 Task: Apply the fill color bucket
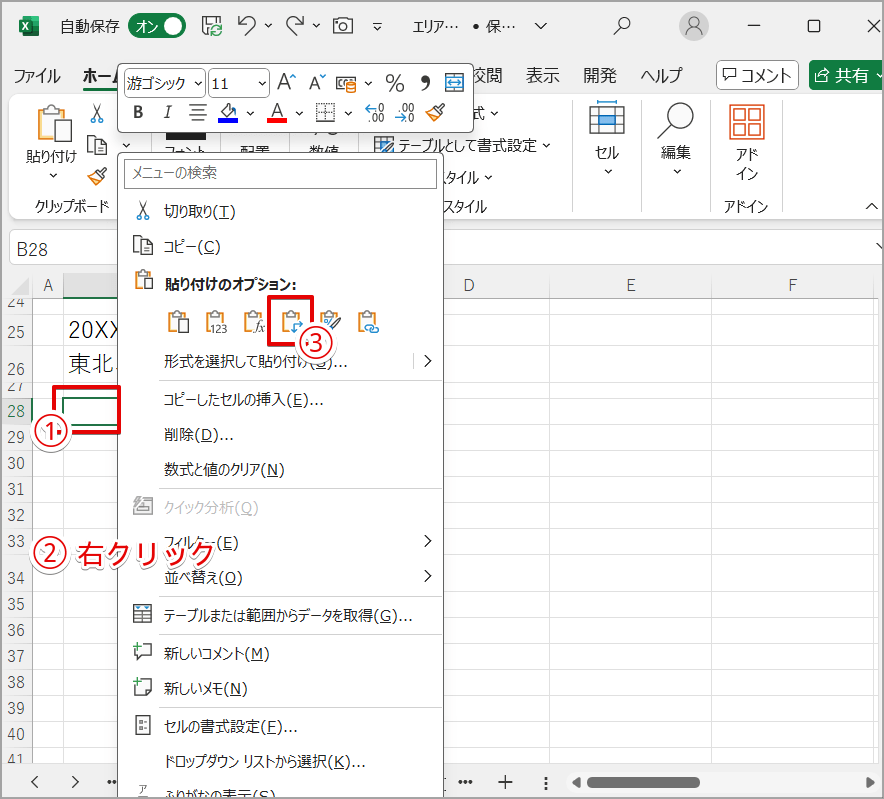coord(228,112)
